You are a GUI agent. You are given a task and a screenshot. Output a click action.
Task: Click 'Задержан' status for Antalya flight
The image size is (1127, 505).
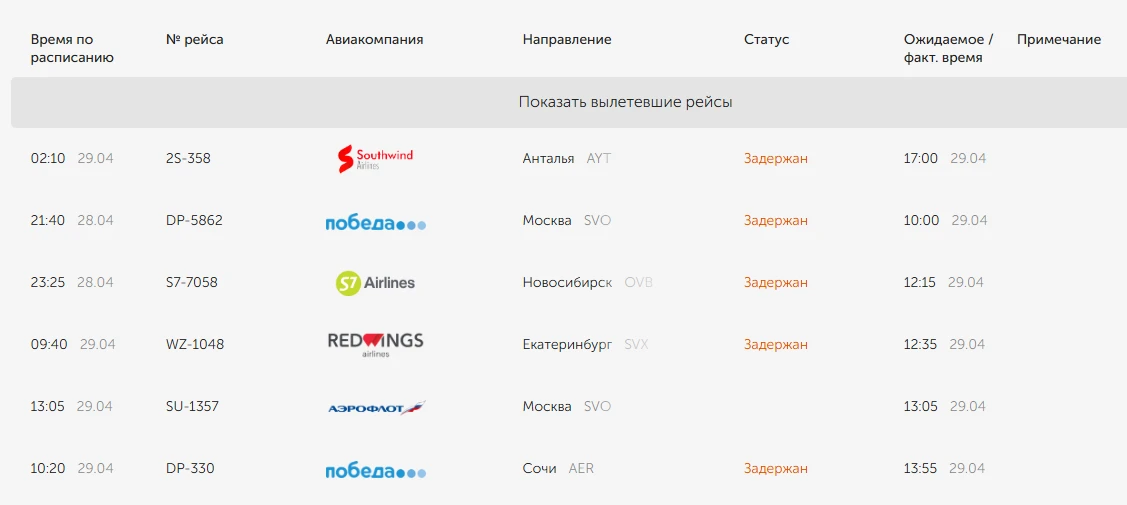775,158
